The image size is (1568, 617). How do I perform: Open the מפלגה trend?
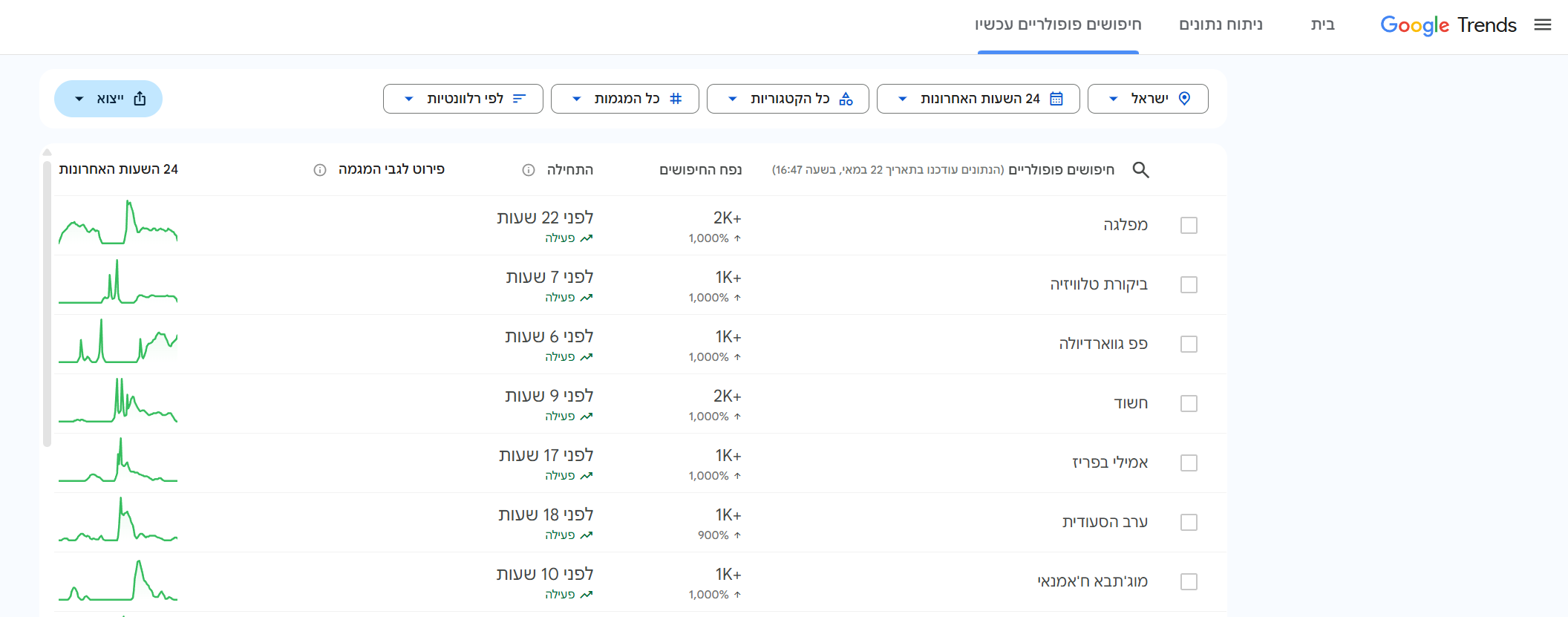[1126, 225]
